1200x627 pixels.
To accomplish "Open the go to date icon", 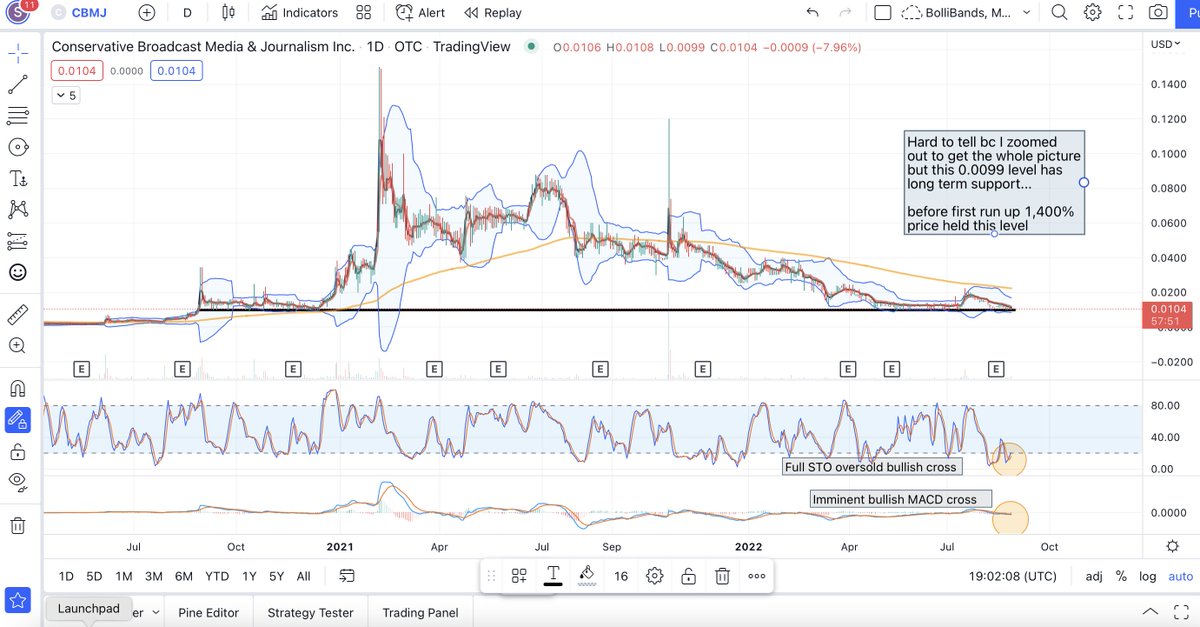I will tap(347, 576).
